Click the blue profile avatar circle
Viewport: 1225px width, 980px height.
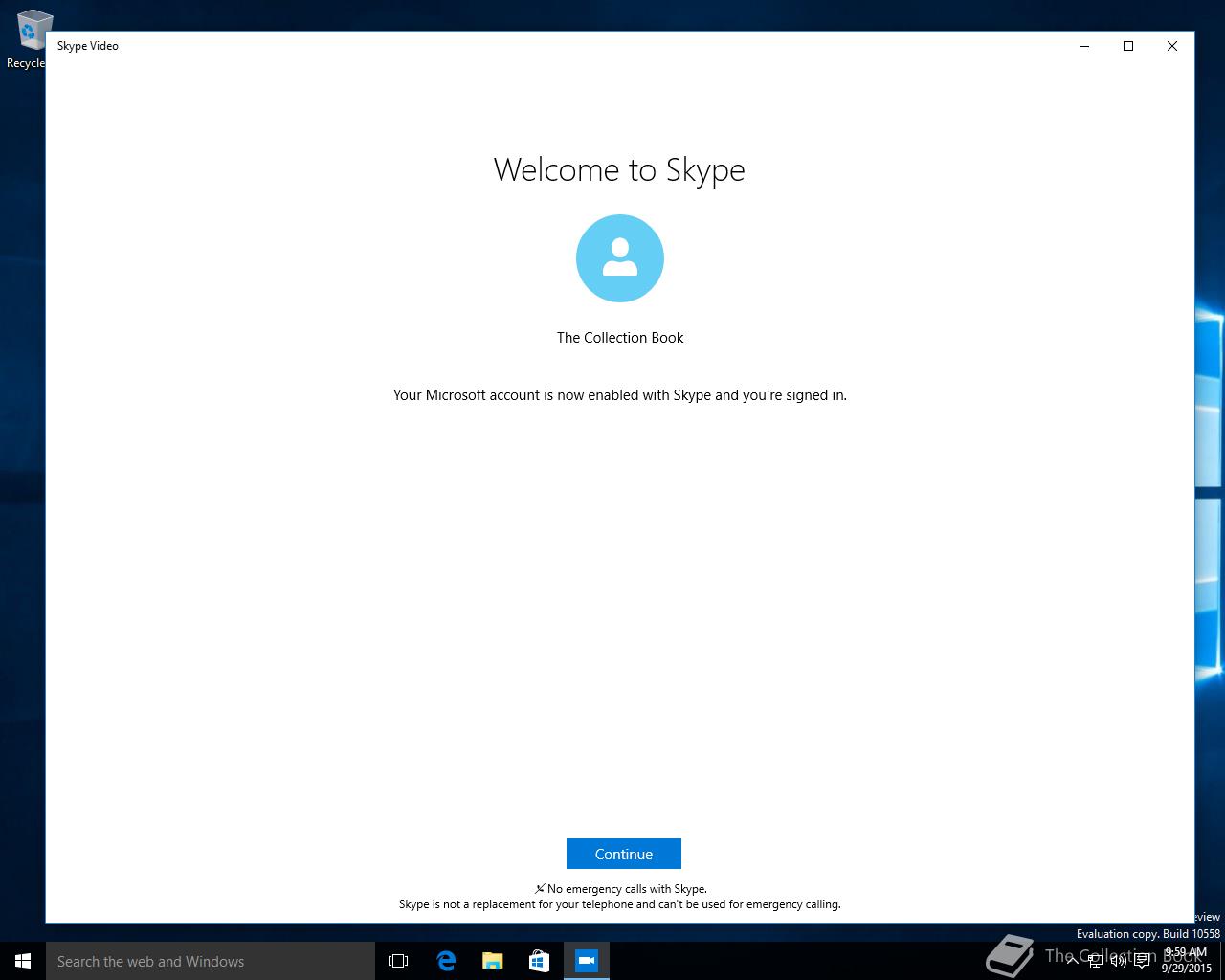click(x=620, y=258)
